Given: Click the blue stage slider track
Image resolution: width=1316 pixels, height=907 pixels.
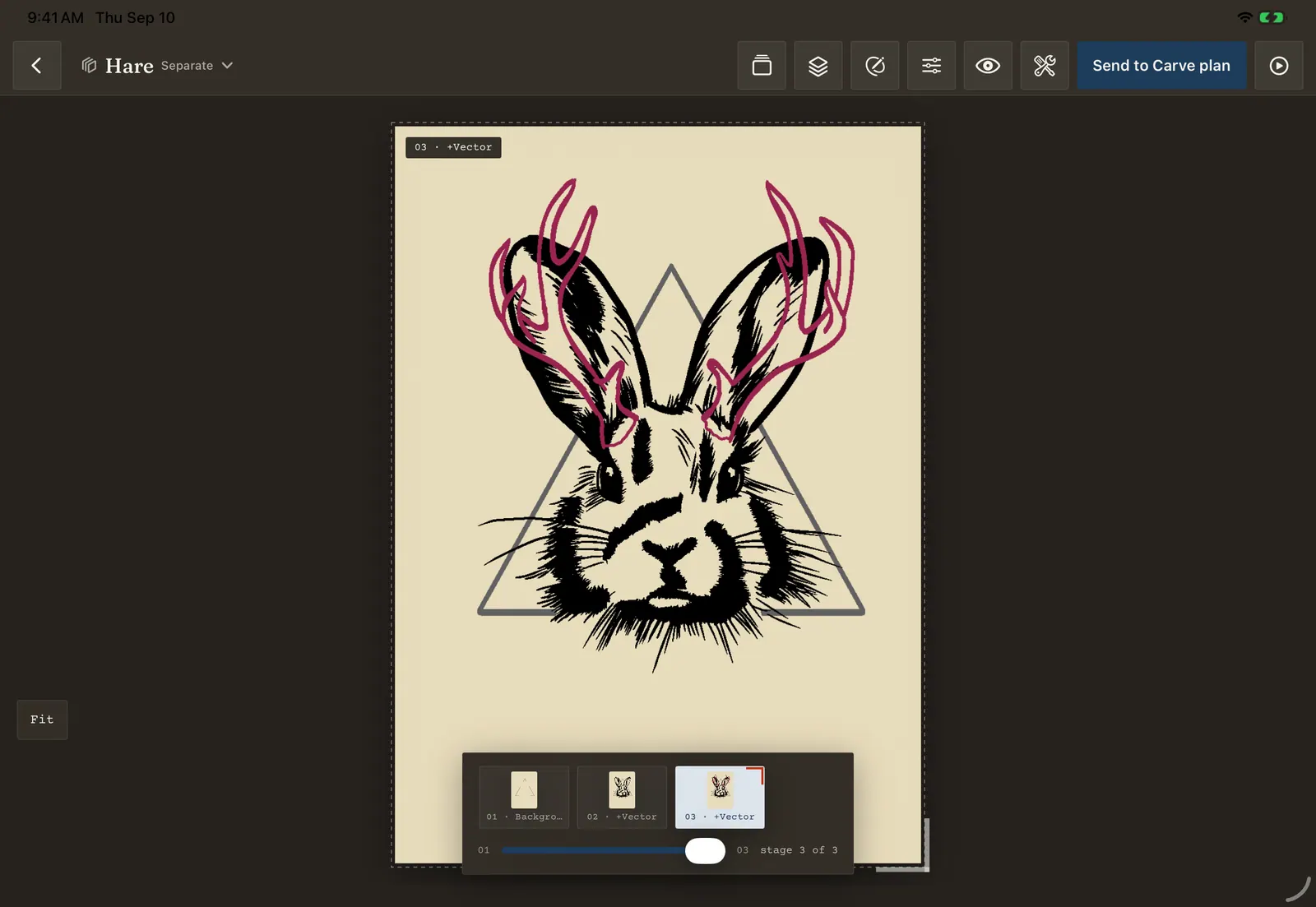Looking at the screenshot, I should pyautogui.click(x=594, y=850).
